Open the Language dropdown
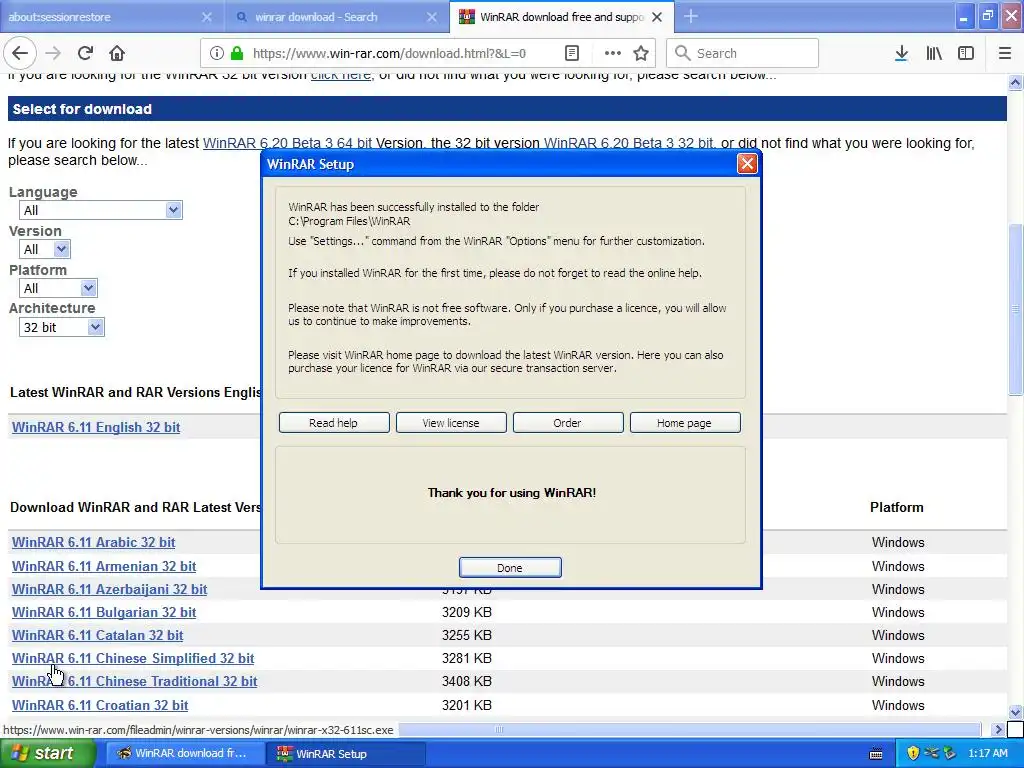Viewport: 1024px width, 768px height. coord(101,210)
